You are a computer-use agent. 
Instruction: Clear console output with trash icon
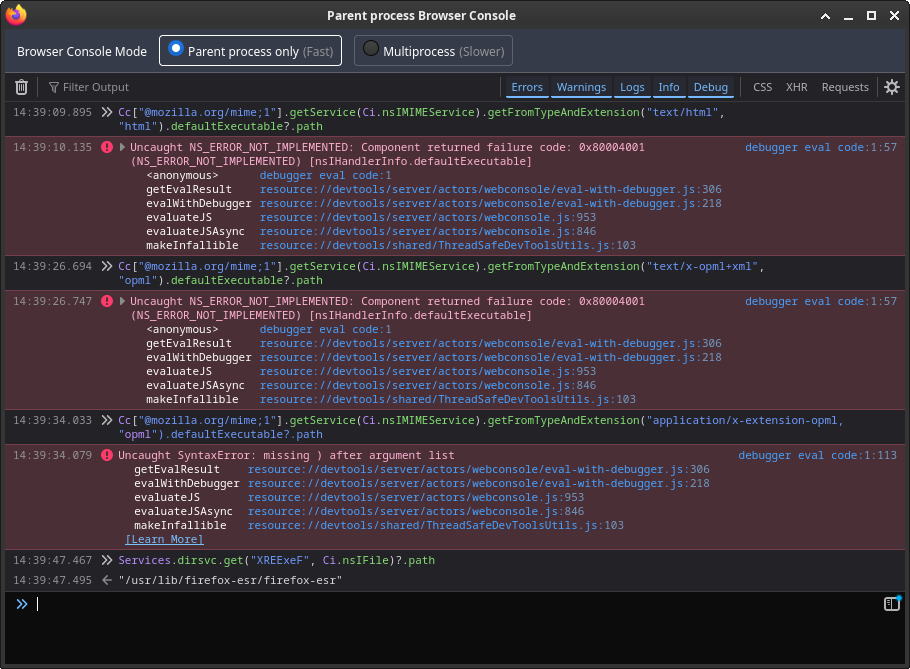pos(21,87)
